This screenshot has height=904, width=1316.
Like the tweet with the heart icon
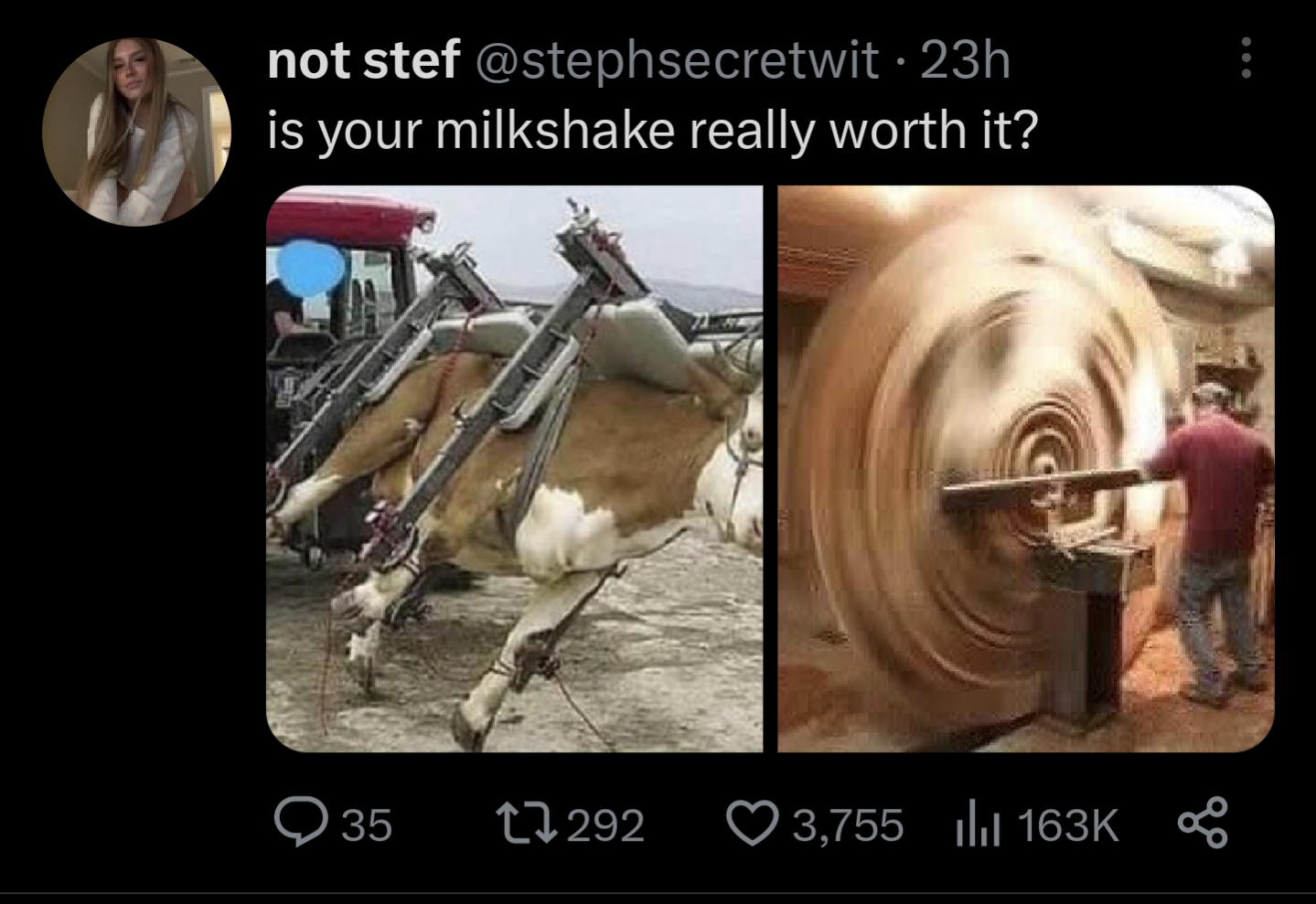pyautogui.click(x=752, y=824)
